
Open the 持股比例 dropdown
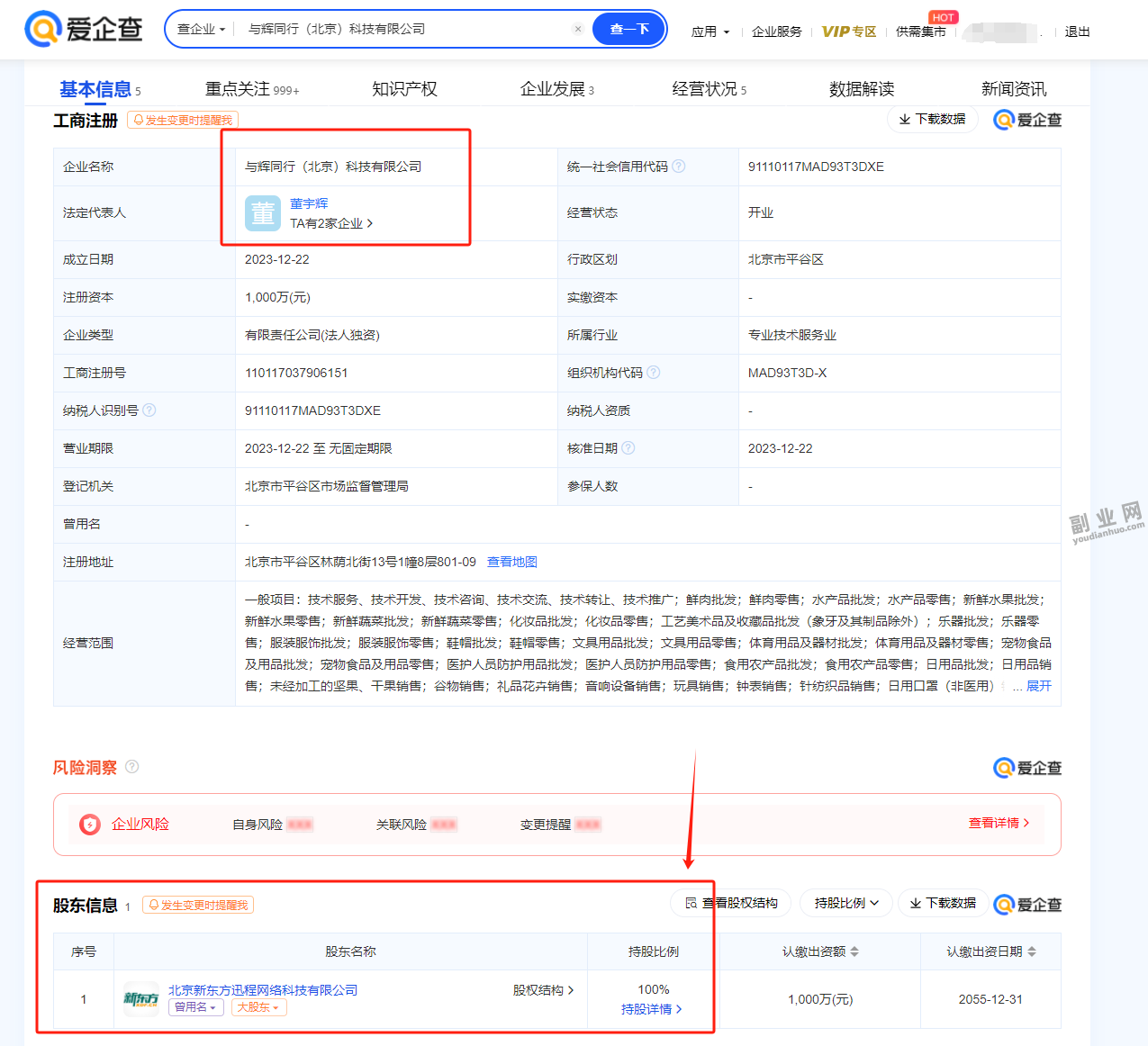click(x=846, y=903)
